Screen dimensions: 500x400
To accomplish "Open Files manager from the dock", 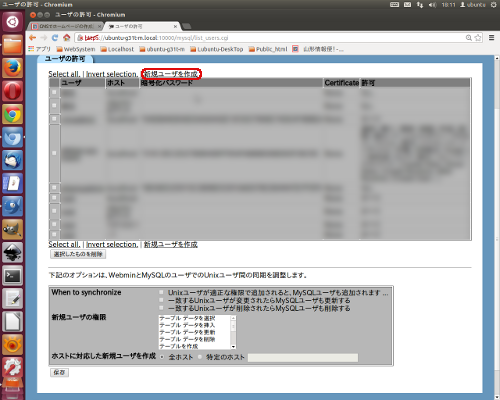I will click(x=12, y=45).
